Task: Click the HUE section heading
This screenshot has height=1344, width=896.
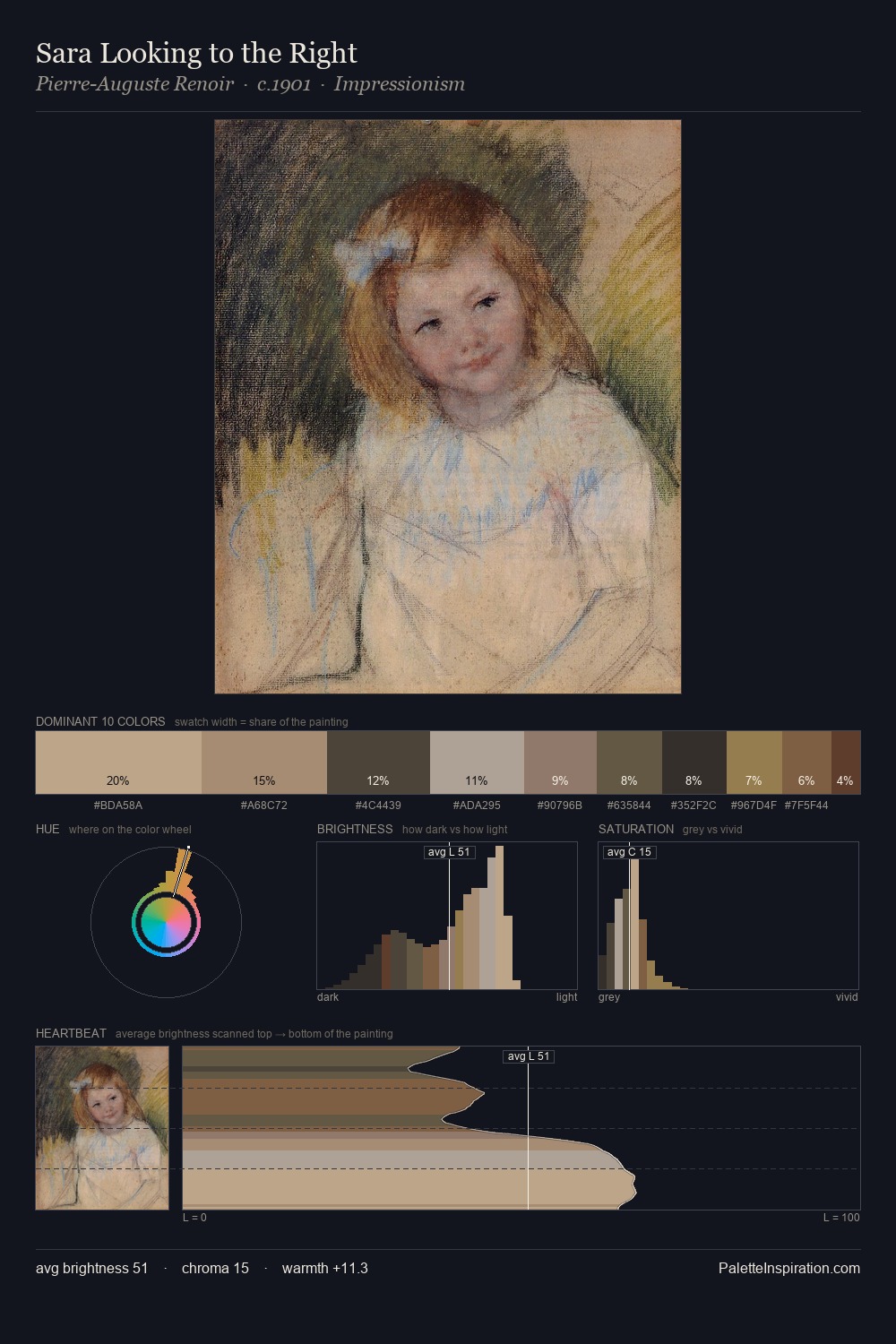Action: 47,829
